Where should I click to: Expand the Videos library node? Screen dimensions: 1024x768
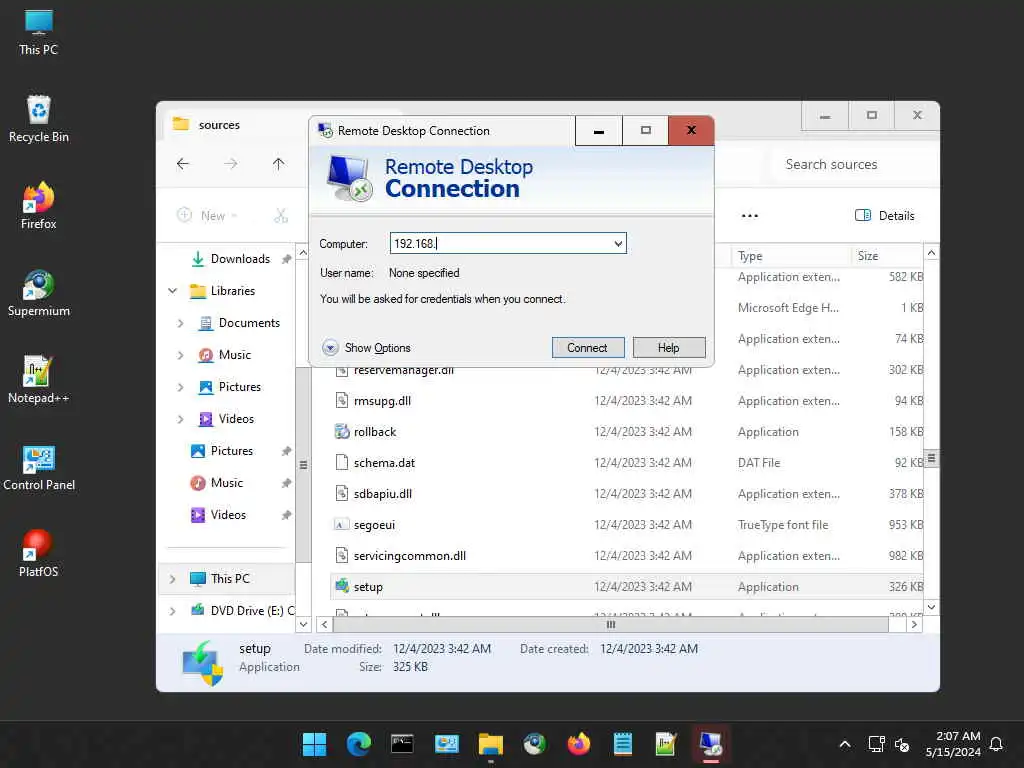click(181, 419)
